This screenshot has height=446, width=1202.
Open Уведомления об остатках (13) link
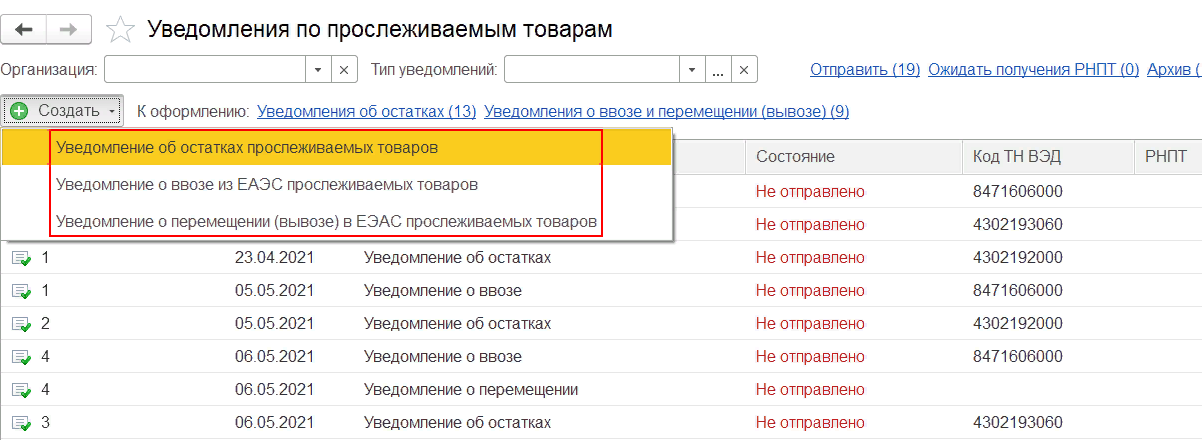coord(366,111)
